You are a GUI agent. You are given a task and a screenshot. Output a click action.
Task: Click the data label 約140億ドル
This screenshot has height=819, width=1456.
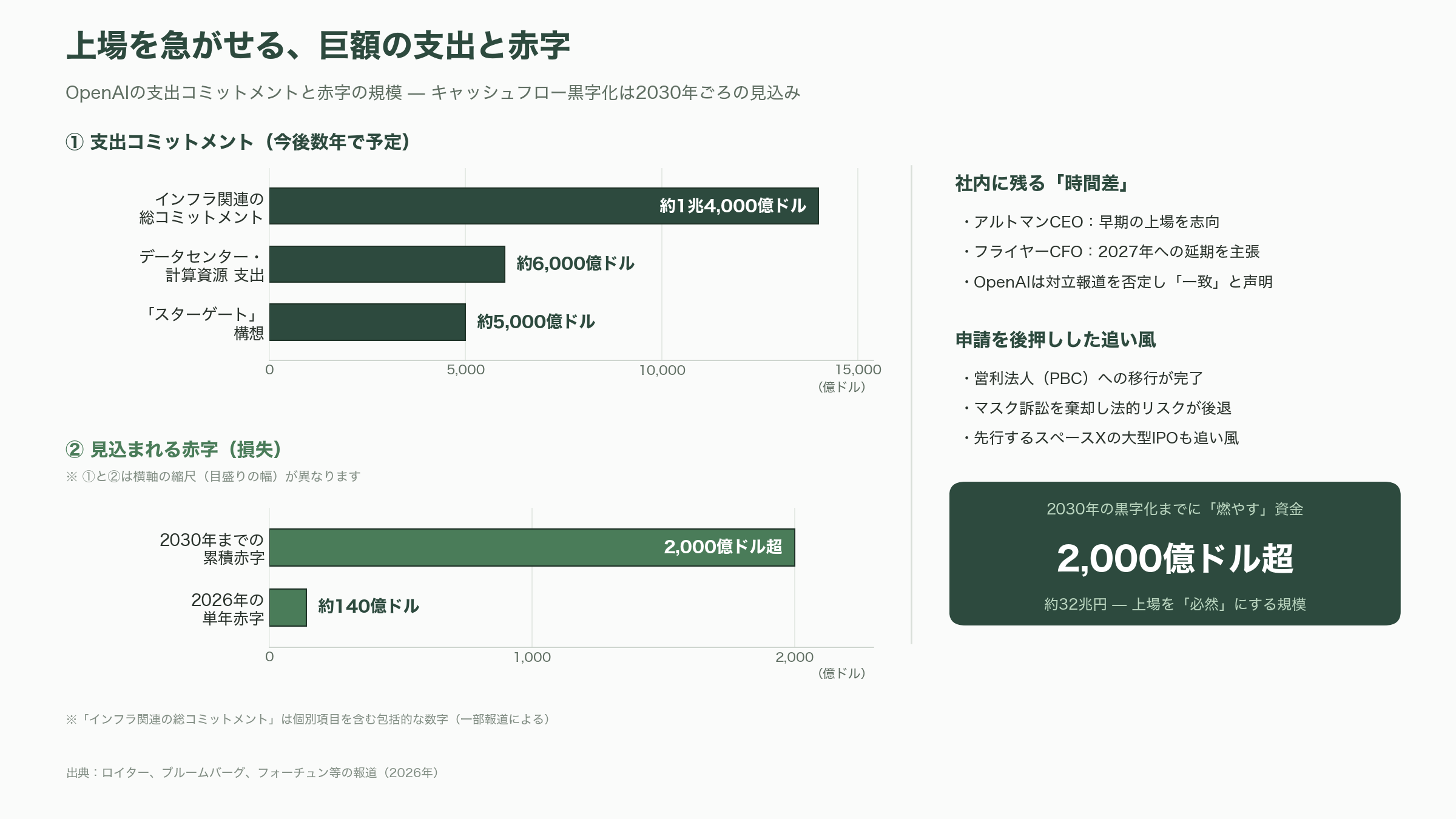pos(368,606)
